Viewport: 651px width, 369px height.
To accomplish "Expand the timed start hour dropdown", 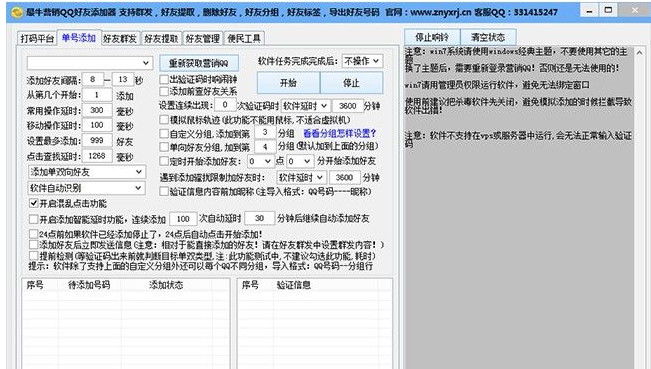I will coord(260,161).
